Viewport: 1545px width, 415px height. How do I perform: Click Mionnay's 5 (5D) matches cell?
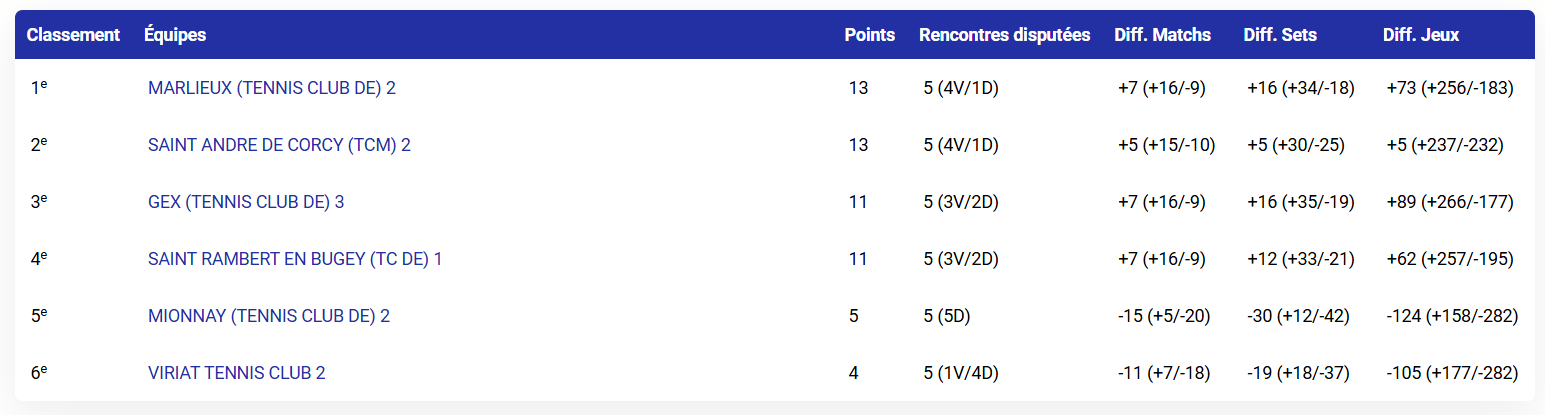(x=947, y=316)
